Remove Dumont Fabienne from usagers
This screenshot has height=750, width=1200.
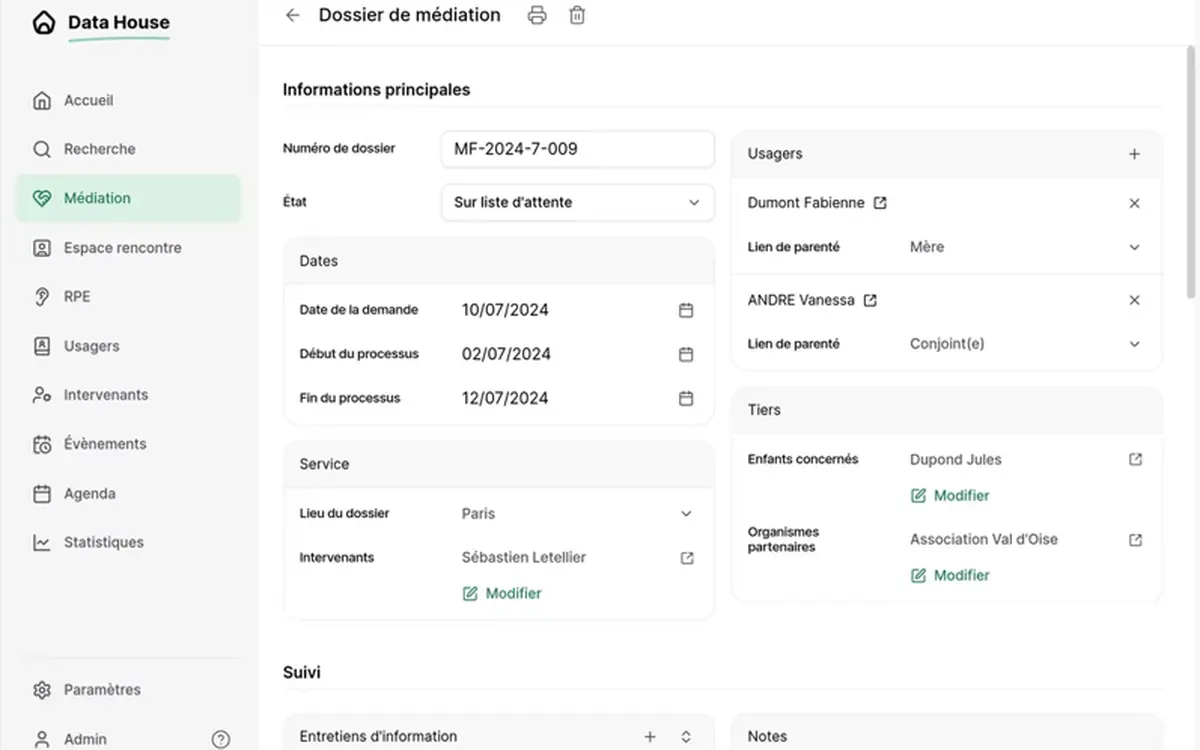(x=1134, y=203)
